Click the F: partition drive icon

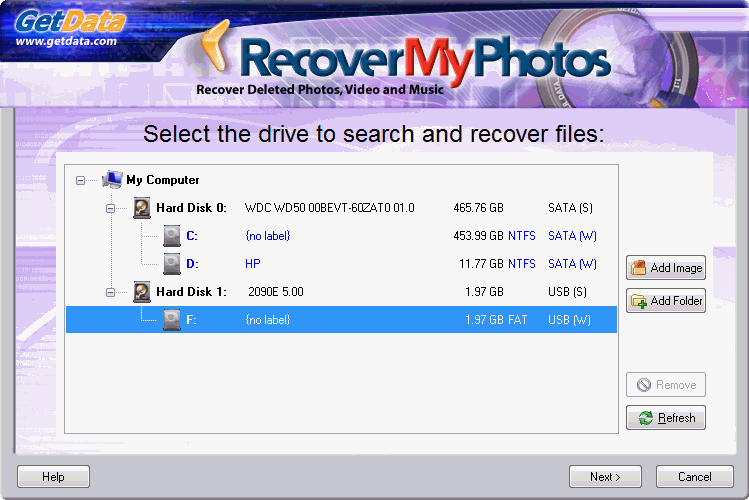(x=171, y=320)
